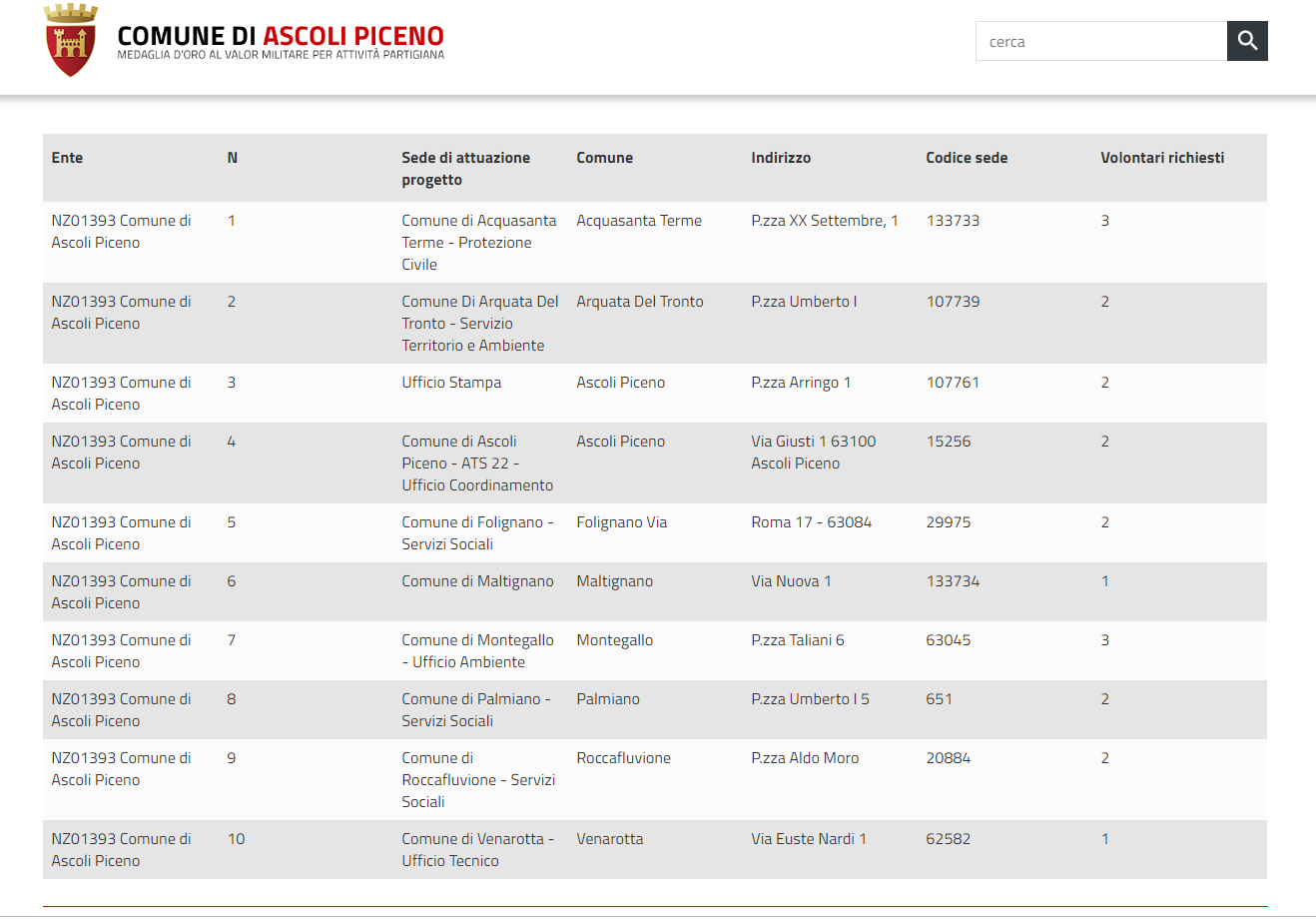Select the Arquata Del Tronto comune cell
Viewport: 1316px width, 923px height.
point(640,302)
